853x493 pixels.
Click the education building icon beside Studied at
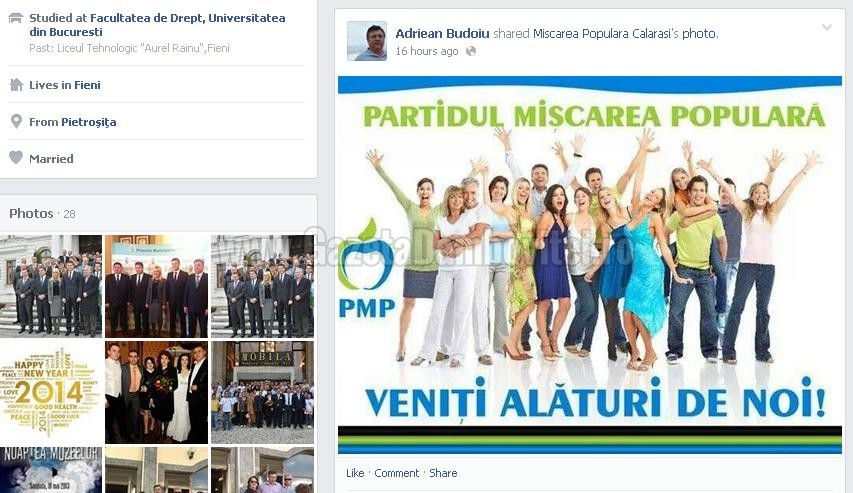pos(16,18)
